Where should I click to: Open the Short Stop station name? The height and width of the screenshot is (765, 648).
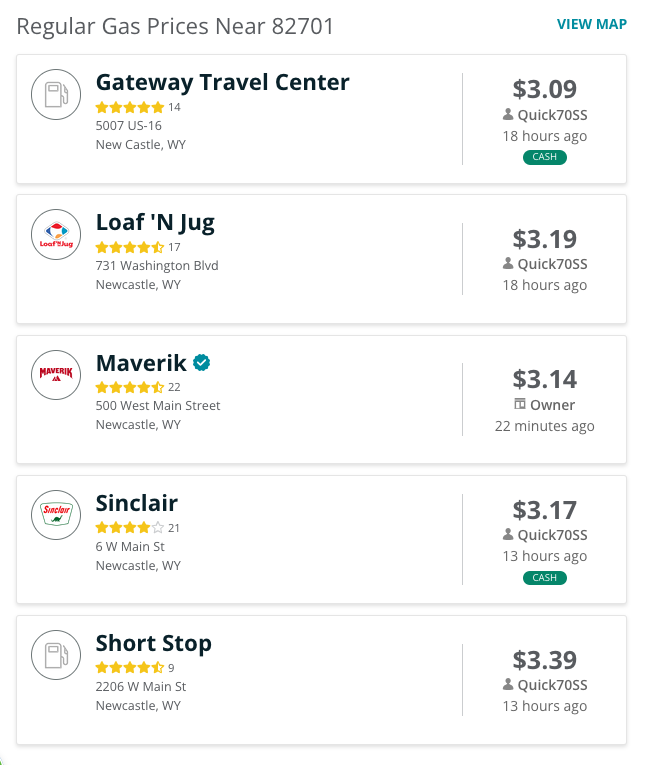click(154, 643)
